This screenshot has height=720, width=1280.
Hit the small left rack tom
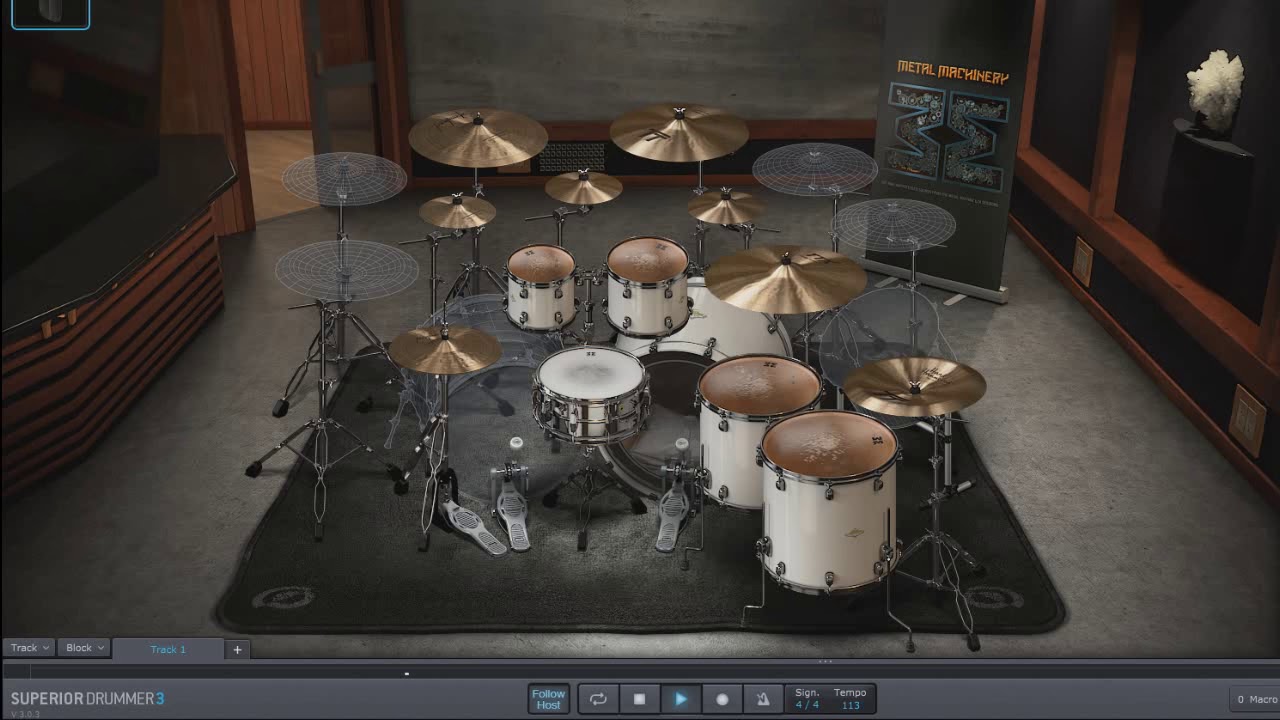pyautogui.click(x=540, y=286)
